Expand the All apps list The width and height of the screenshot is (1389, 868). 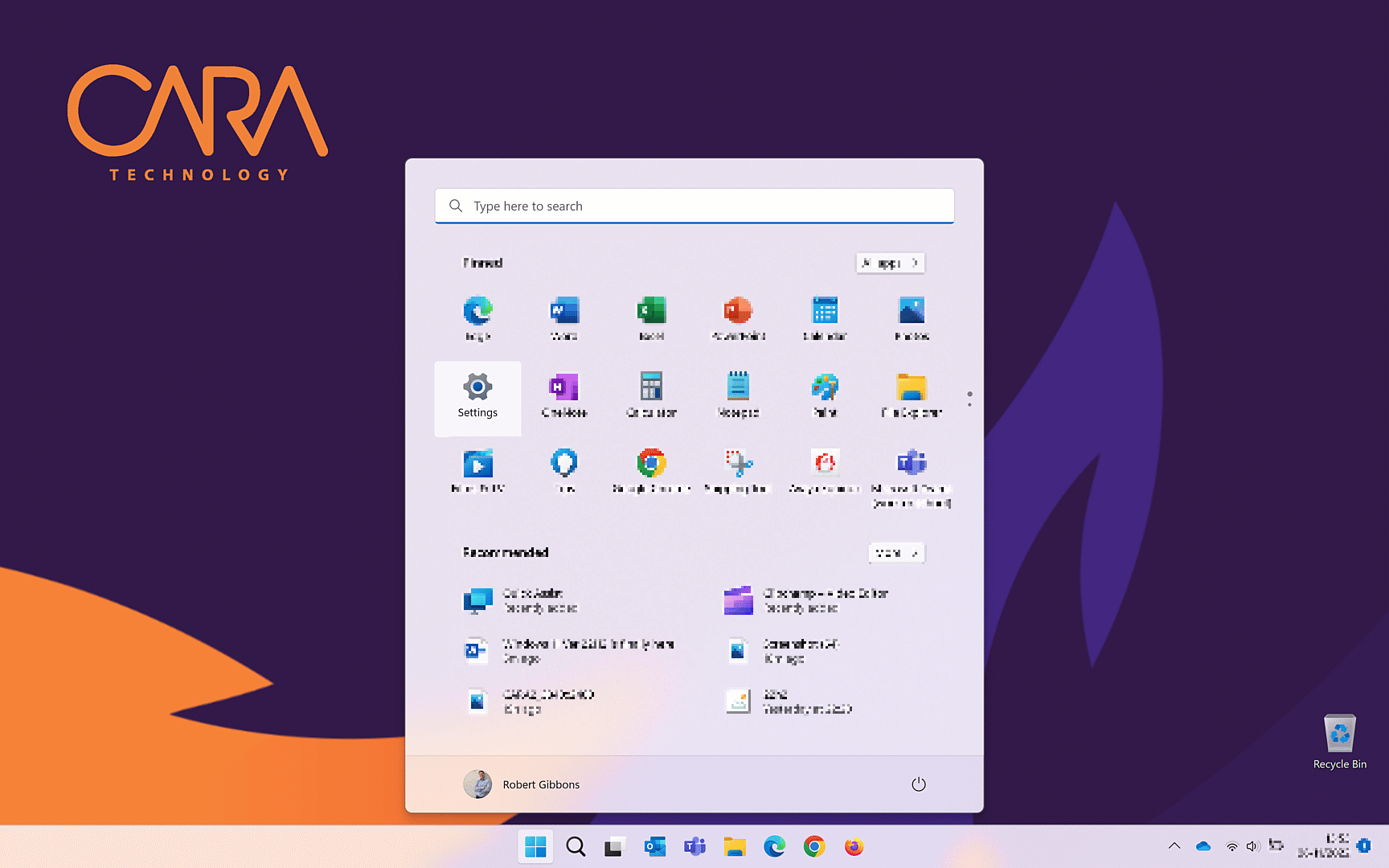[x=890, y=263]
